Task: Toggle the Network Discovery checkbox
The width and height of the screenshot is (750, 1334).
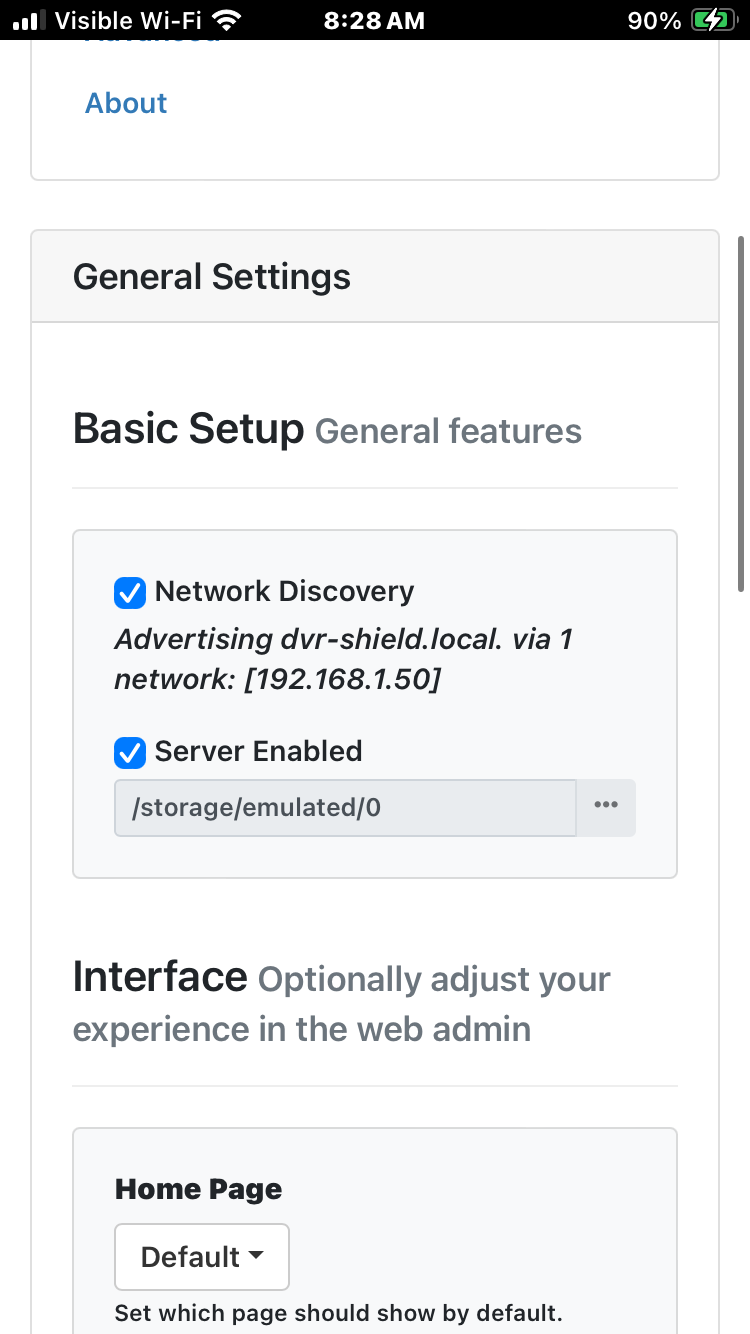Action: (130, 592)
